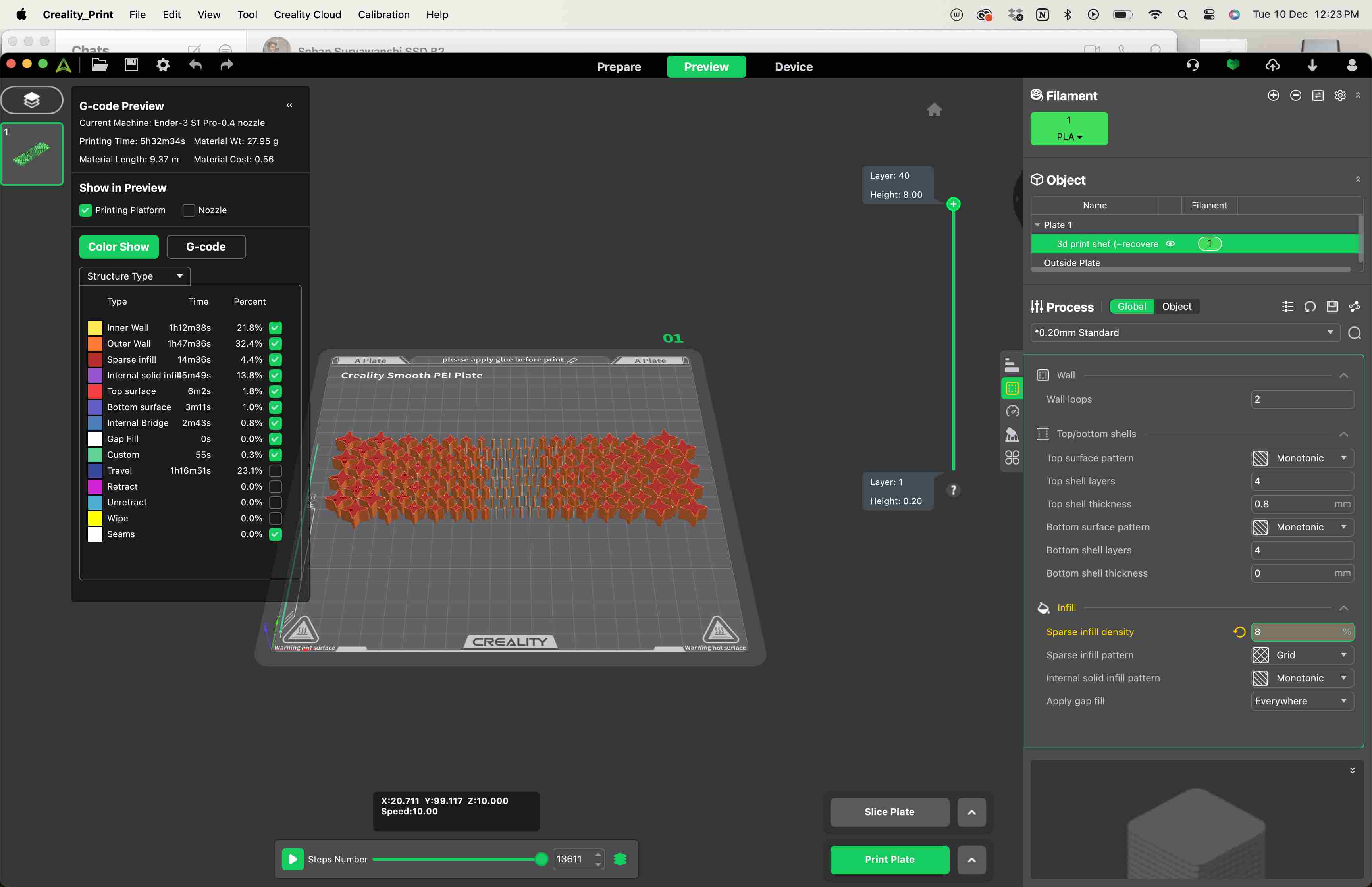
Task: Click the top layer slider plus handle
Action: [x=954, y=204]
